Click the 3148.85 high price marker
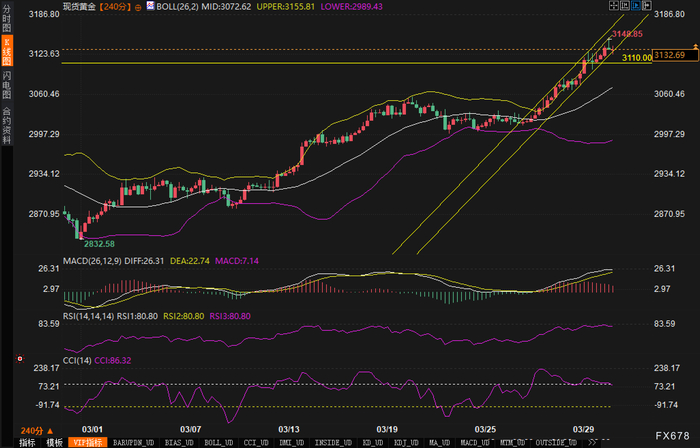Screen dimensions: 700x448 point(627,34)
